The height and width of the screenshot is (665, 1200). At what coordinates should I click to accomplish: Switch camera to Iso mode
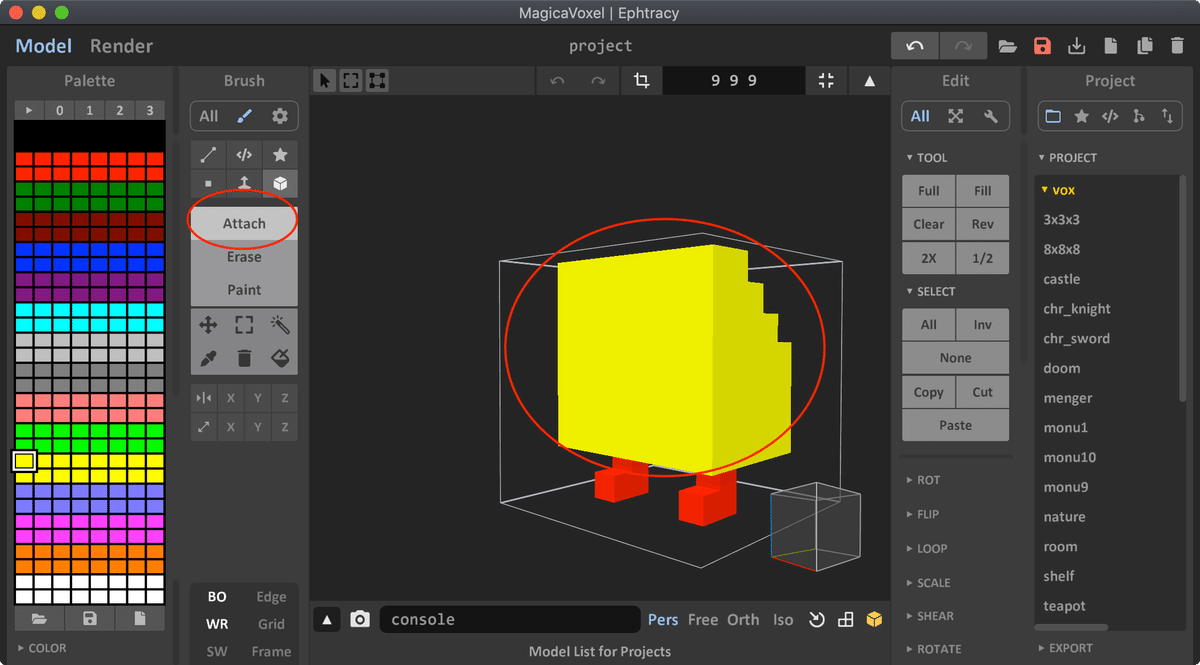783,620
